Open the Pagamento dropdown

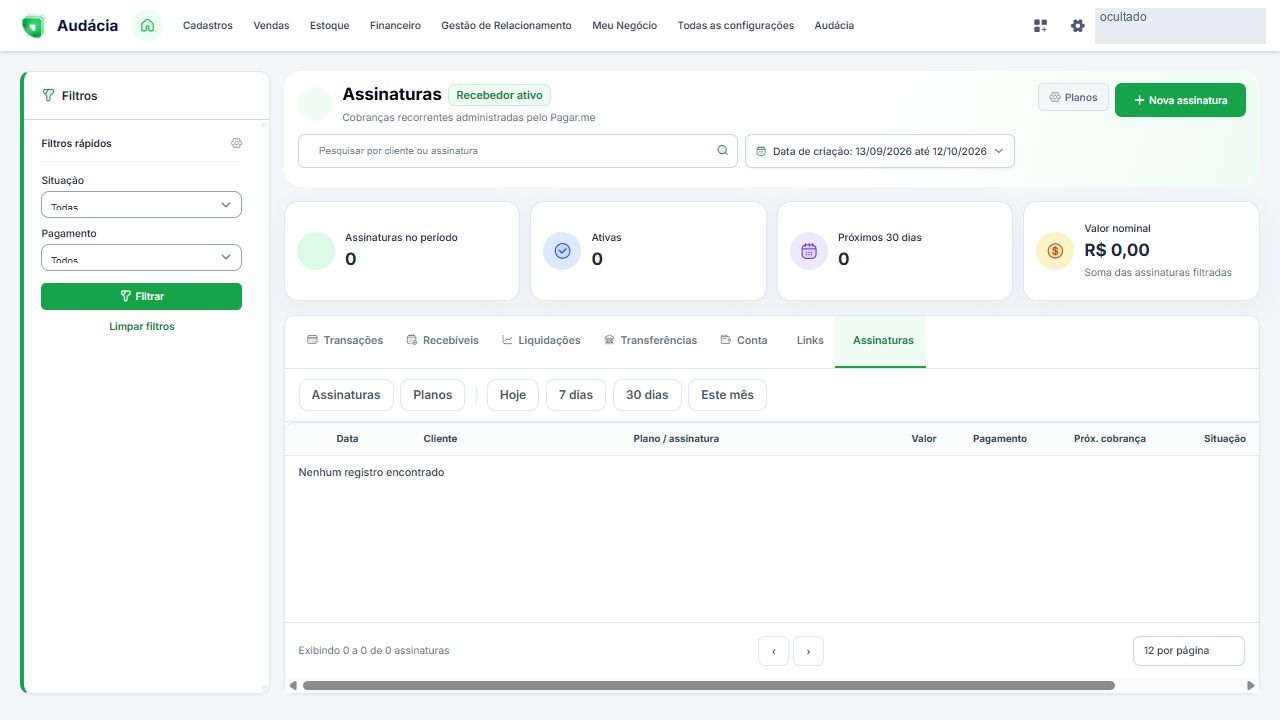141,257
